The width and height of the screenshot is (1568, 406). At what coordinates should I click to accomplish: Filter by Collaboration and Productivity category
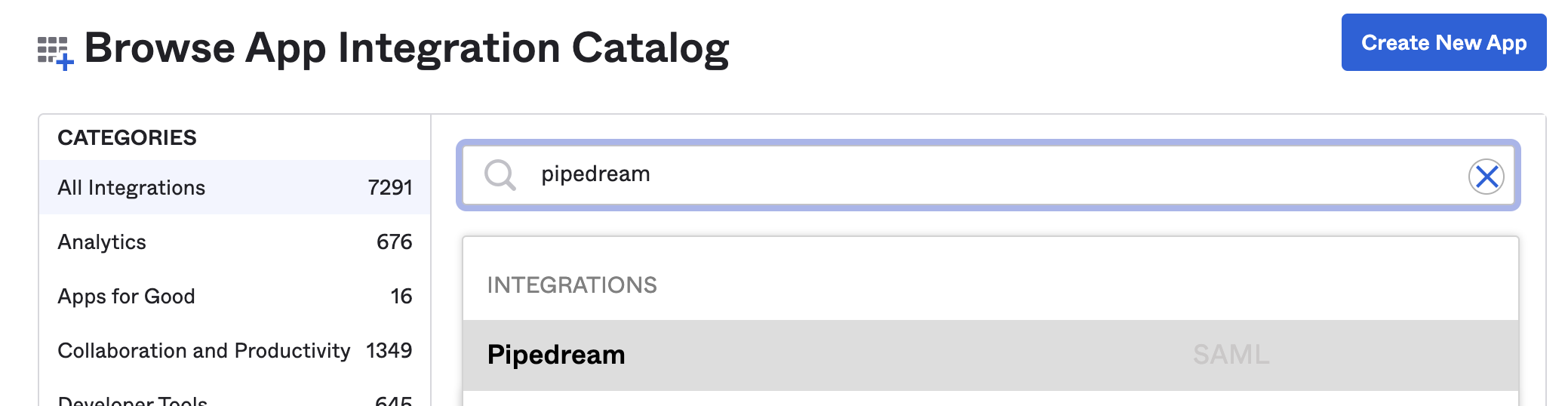[204, 351]
